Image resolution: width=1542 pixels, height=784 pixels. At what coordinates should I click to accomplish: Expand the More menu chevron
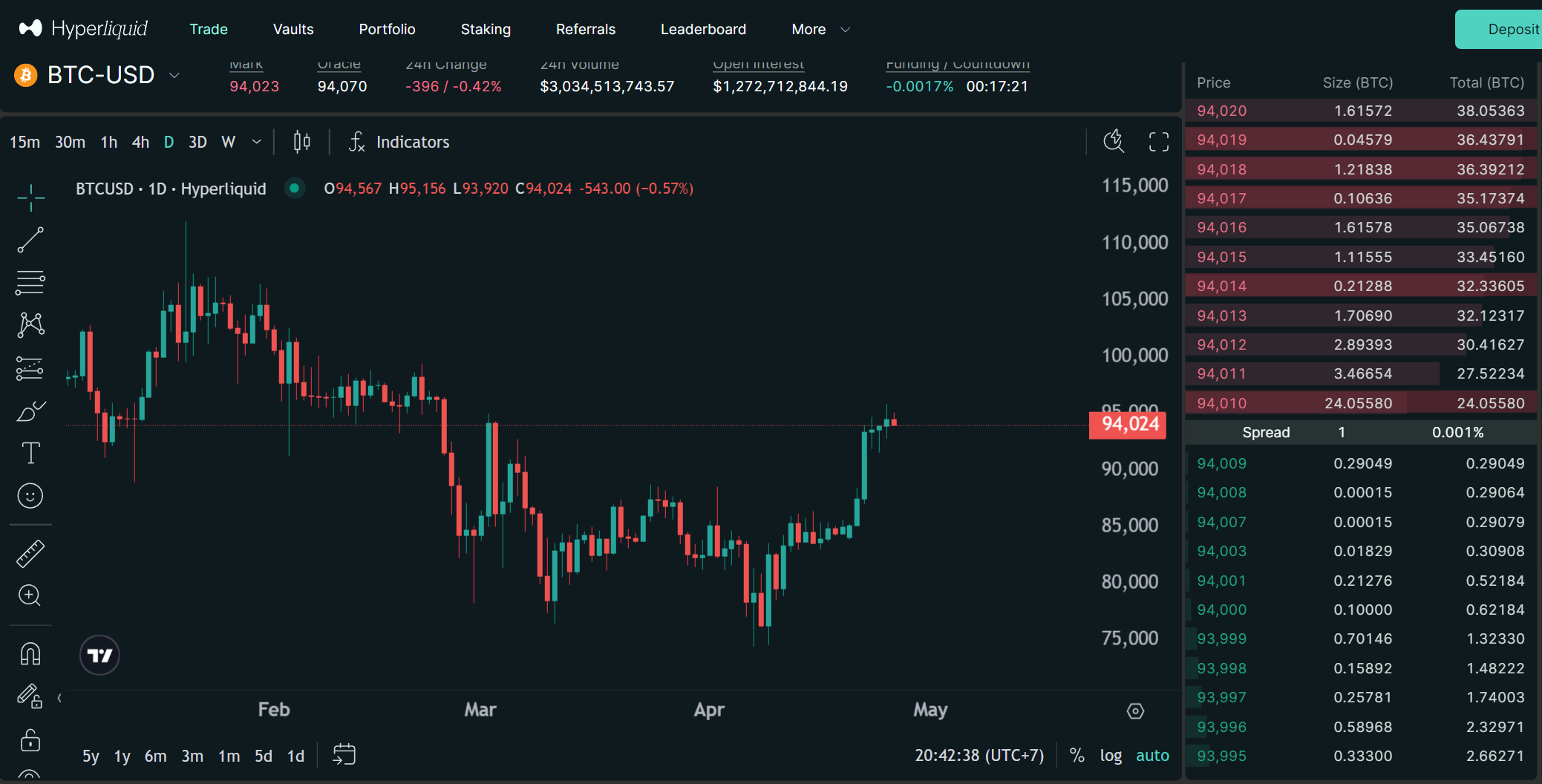845,30
